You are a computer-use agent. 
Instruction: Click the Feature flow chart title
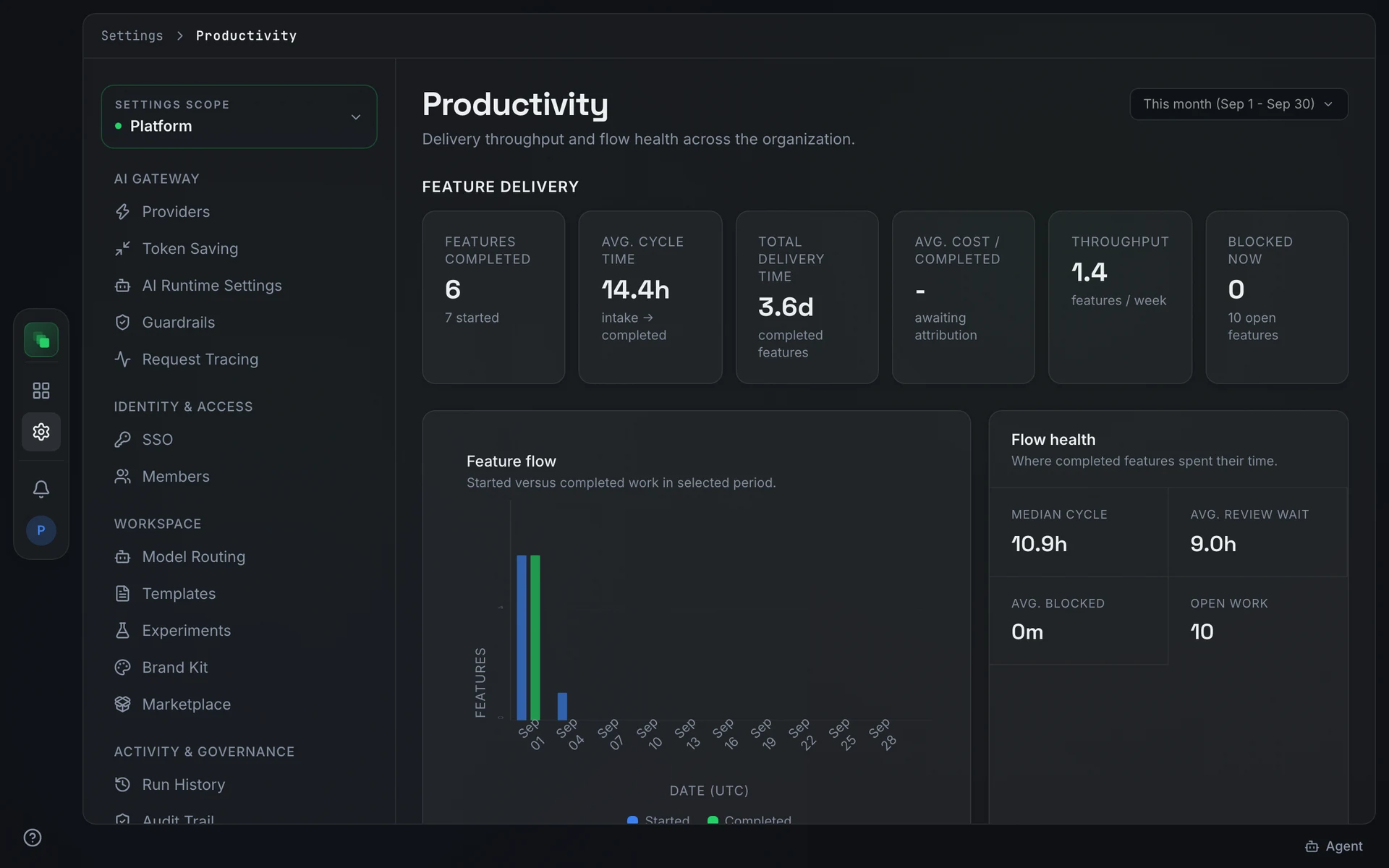511,461
